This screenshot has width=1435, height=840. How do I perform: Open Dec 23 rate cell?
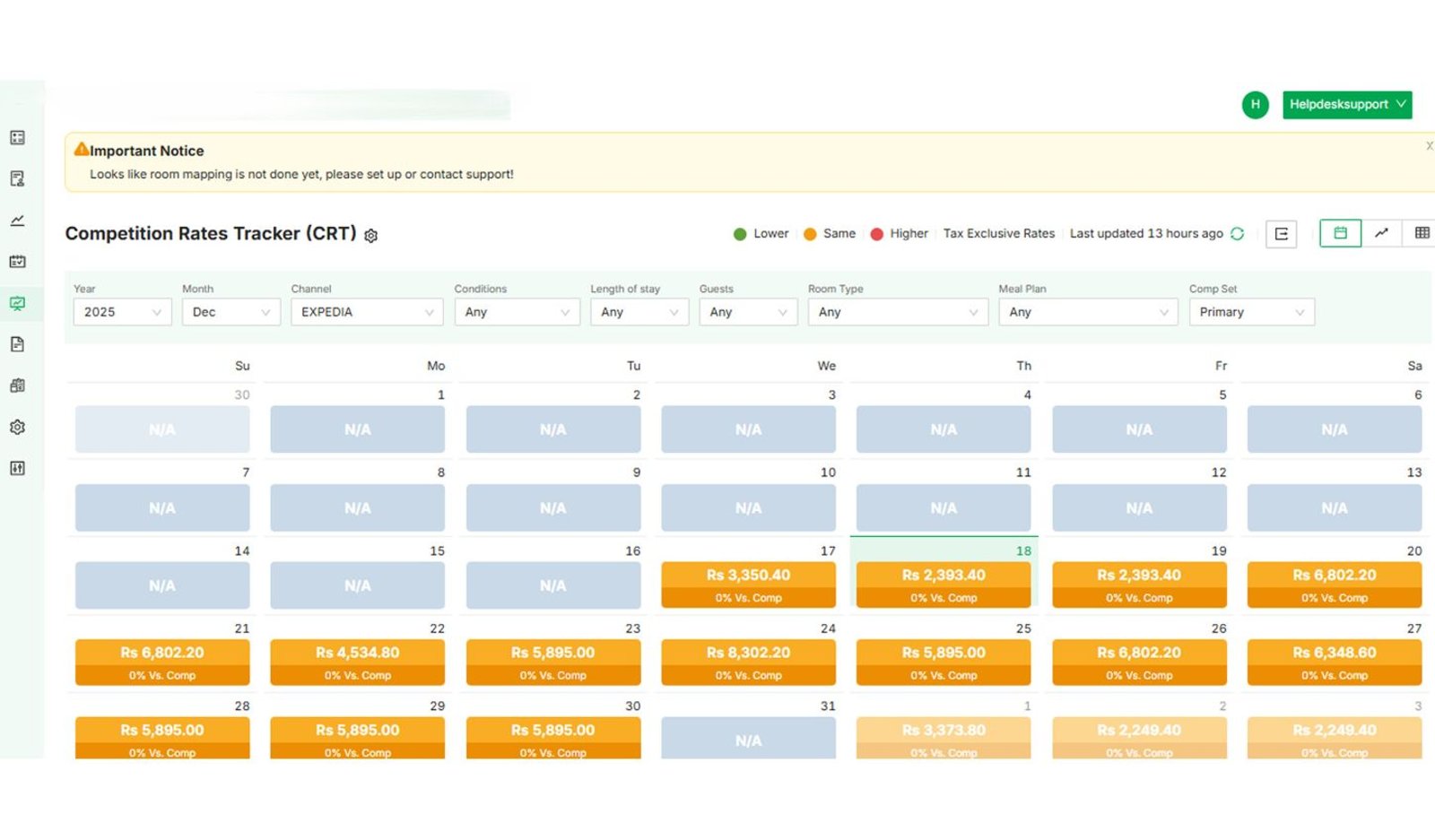(553, 662)
